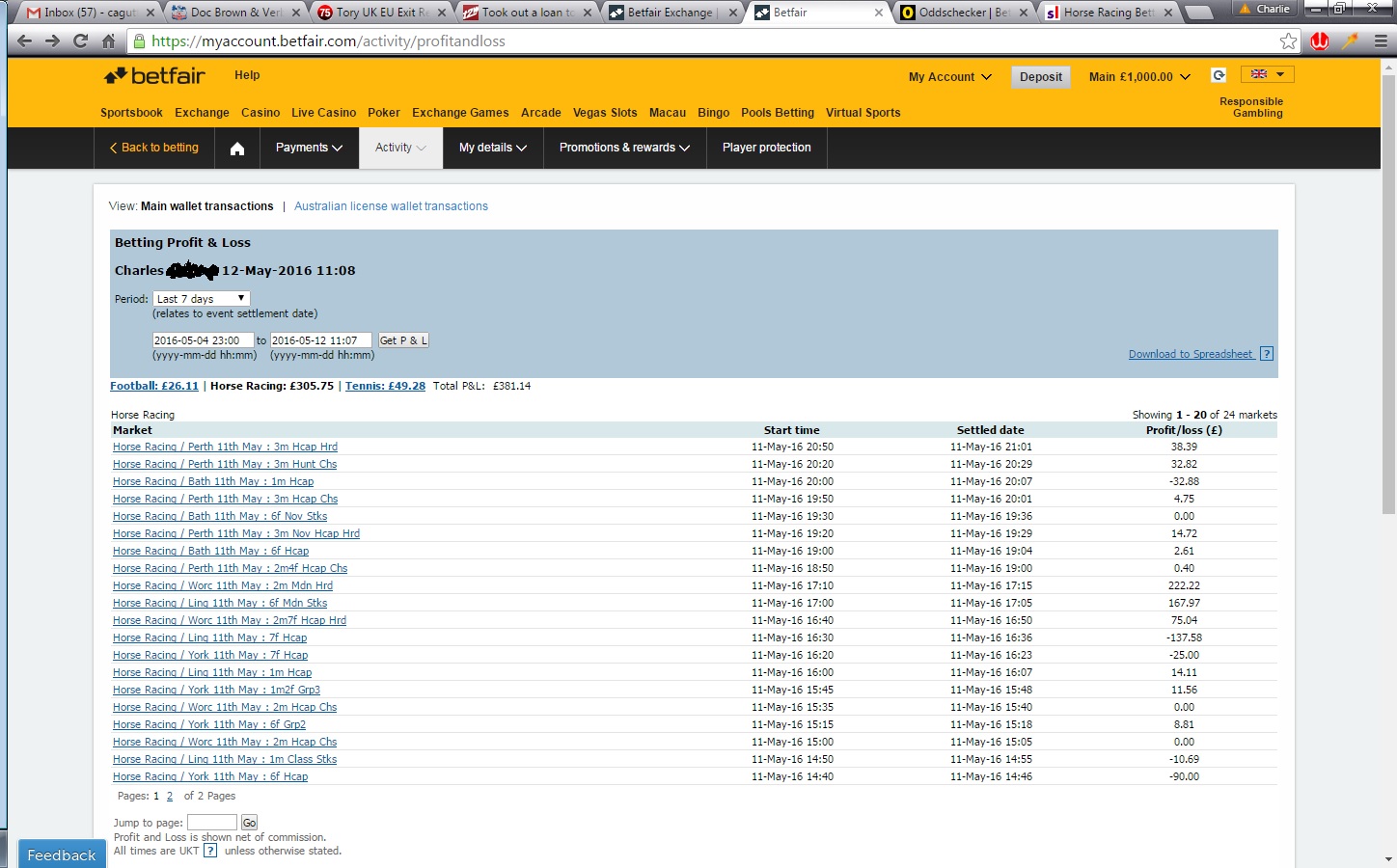Click the Deposit button
The image size is (1397, 868).
pyautogui.click(x=1041, y=77)
